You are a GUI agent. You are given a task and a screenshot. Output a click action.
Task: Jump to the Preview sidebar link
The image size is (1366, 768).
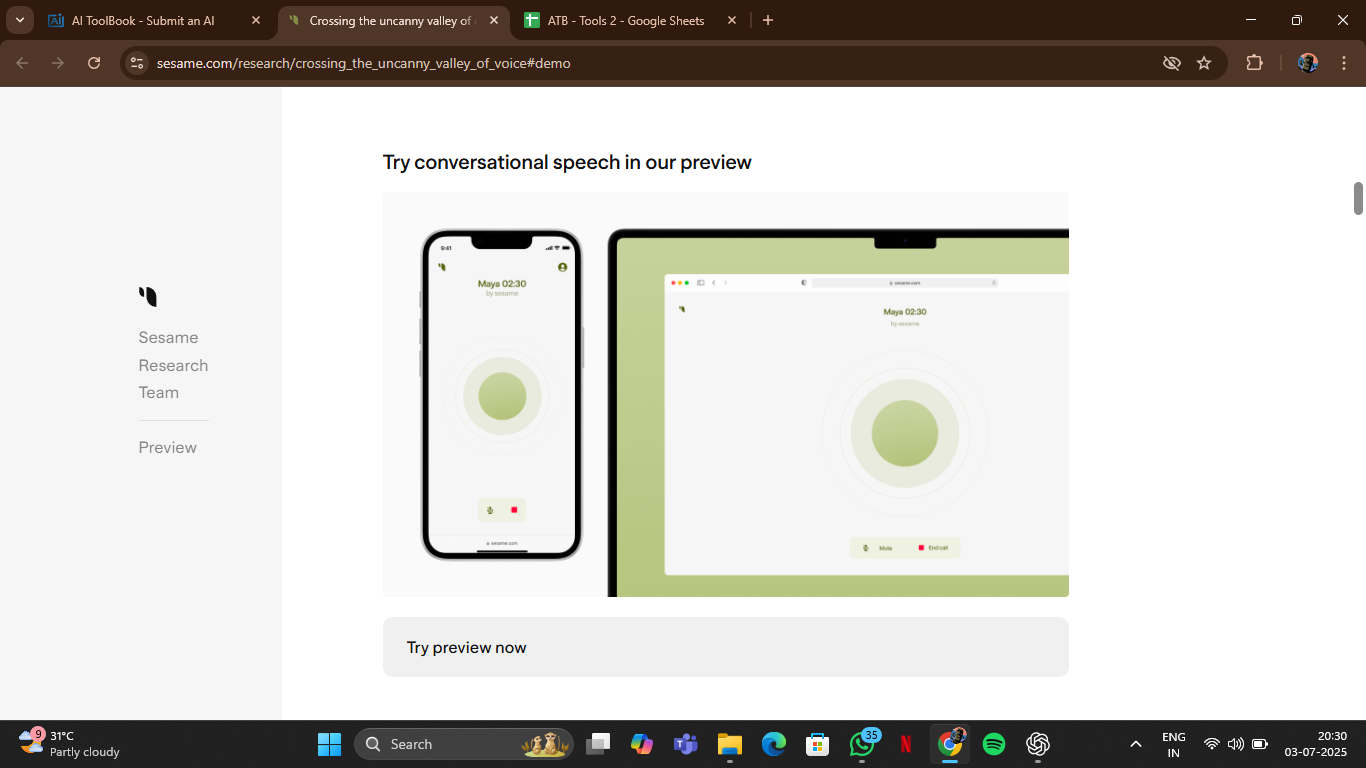pos(167,448)
